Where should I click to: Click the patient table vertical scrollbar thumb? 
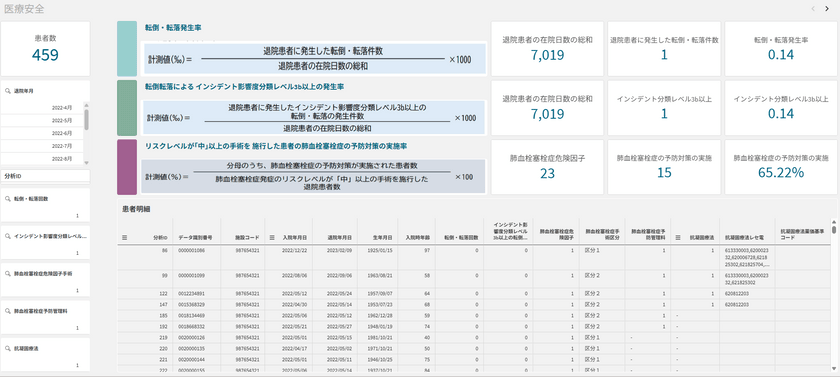click(834, 229)
